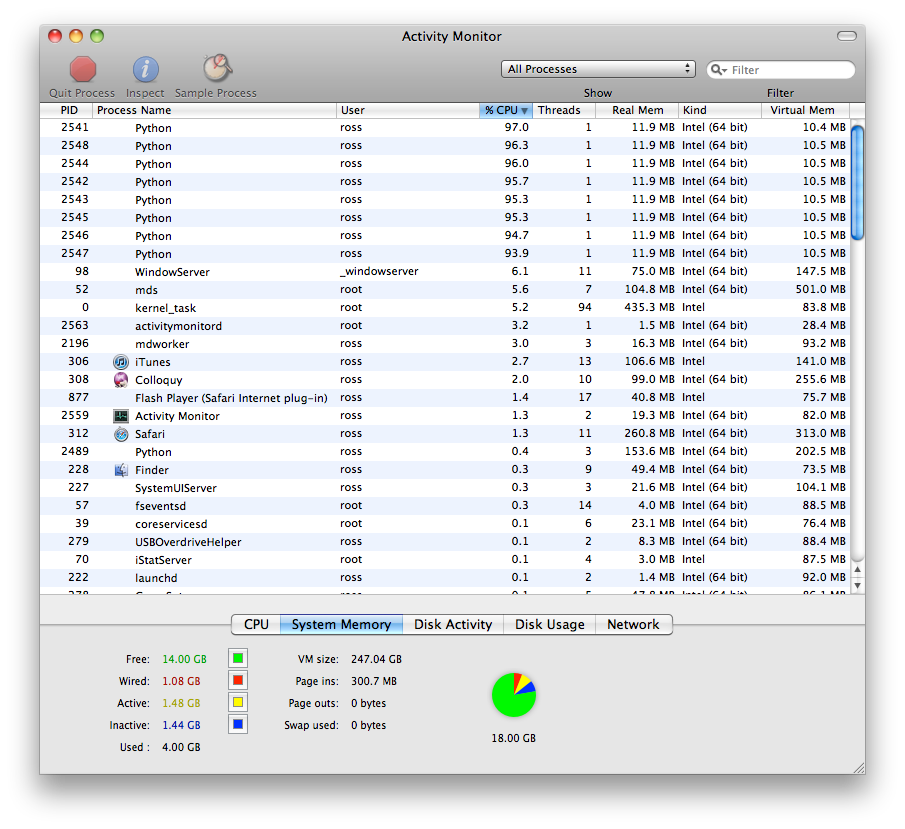The image size is (905, 829).
Task: Sort by % CPU column header
Action: pyautogui.click(x=505, y=110)
